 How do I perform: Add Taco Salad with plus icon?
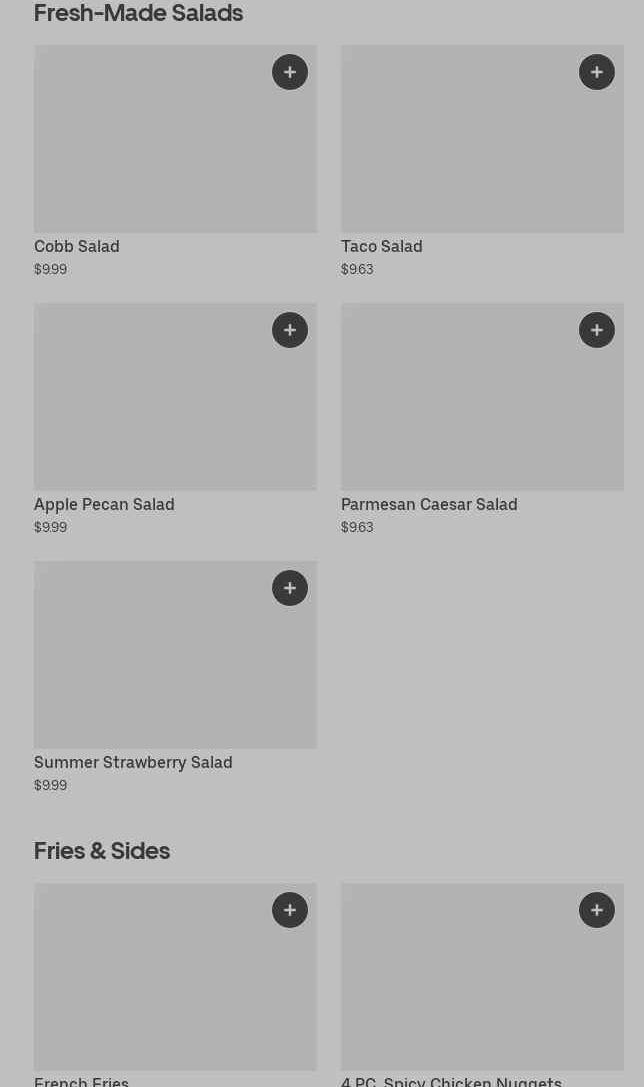pyautogui.click(x=597, y=72)
